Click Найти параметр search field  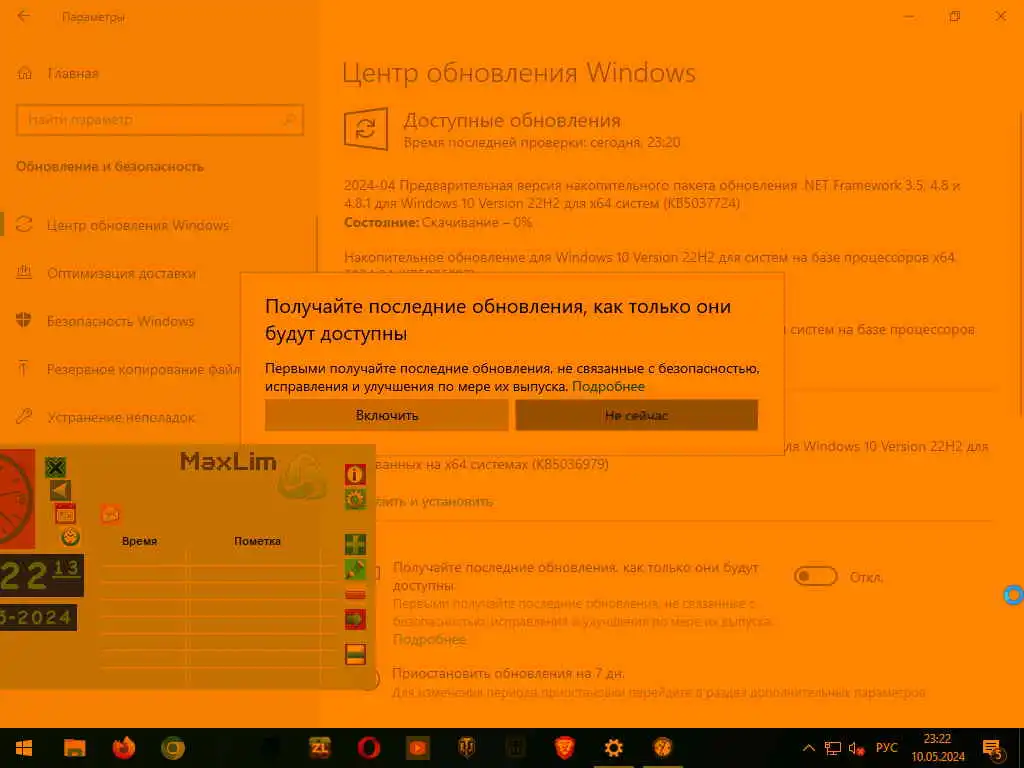[x=159, y=120]
